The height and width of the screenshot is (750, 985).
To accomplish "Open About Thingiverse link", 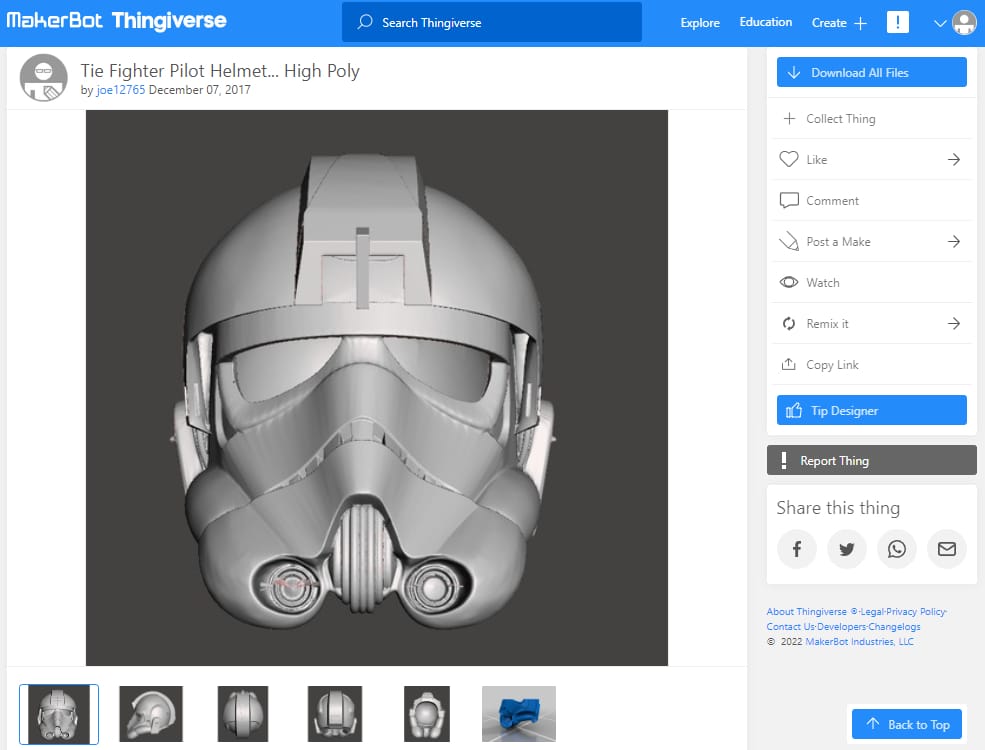I will coord(806,612).
